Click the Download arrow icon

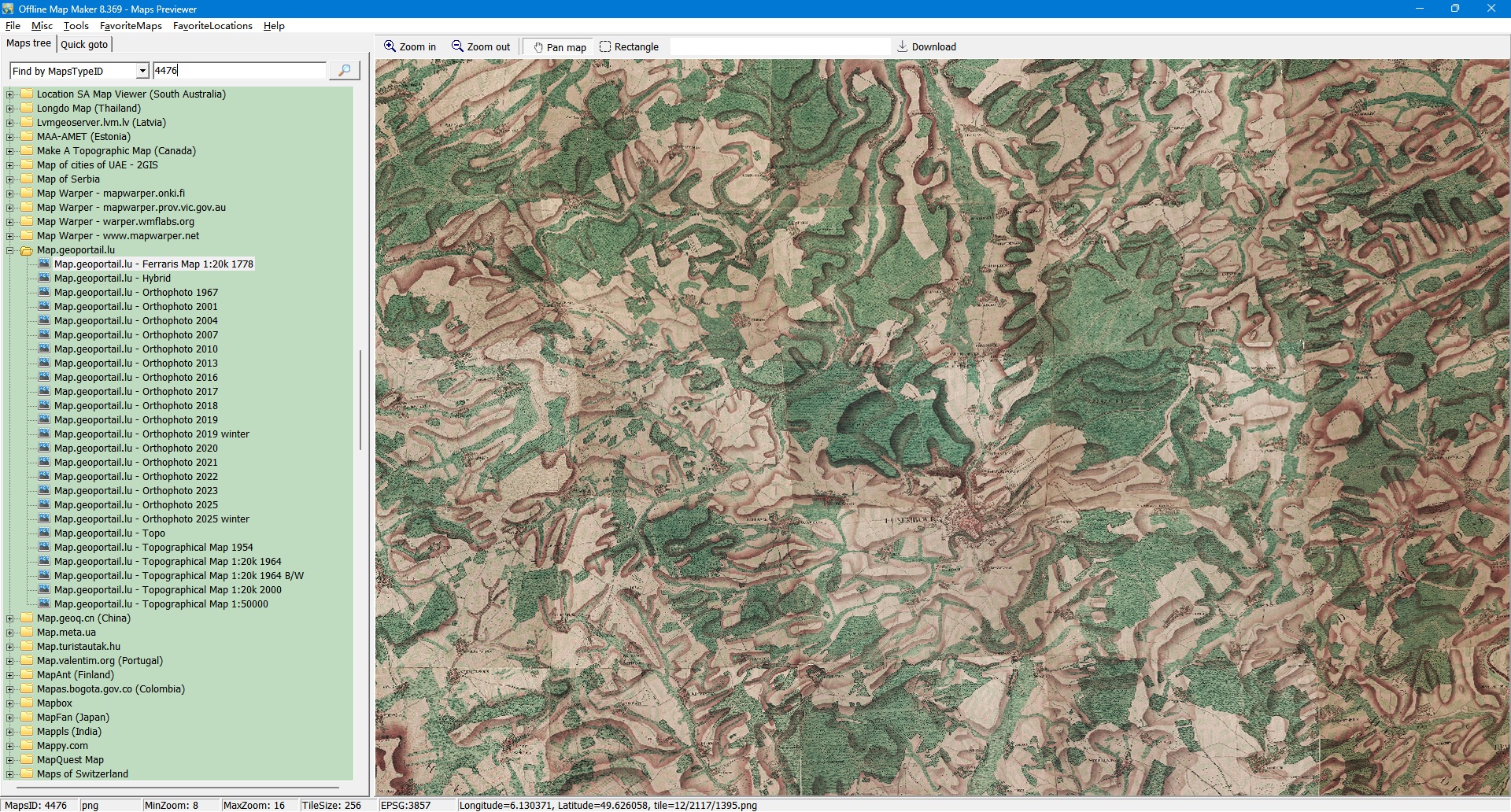tap(903, 46)
